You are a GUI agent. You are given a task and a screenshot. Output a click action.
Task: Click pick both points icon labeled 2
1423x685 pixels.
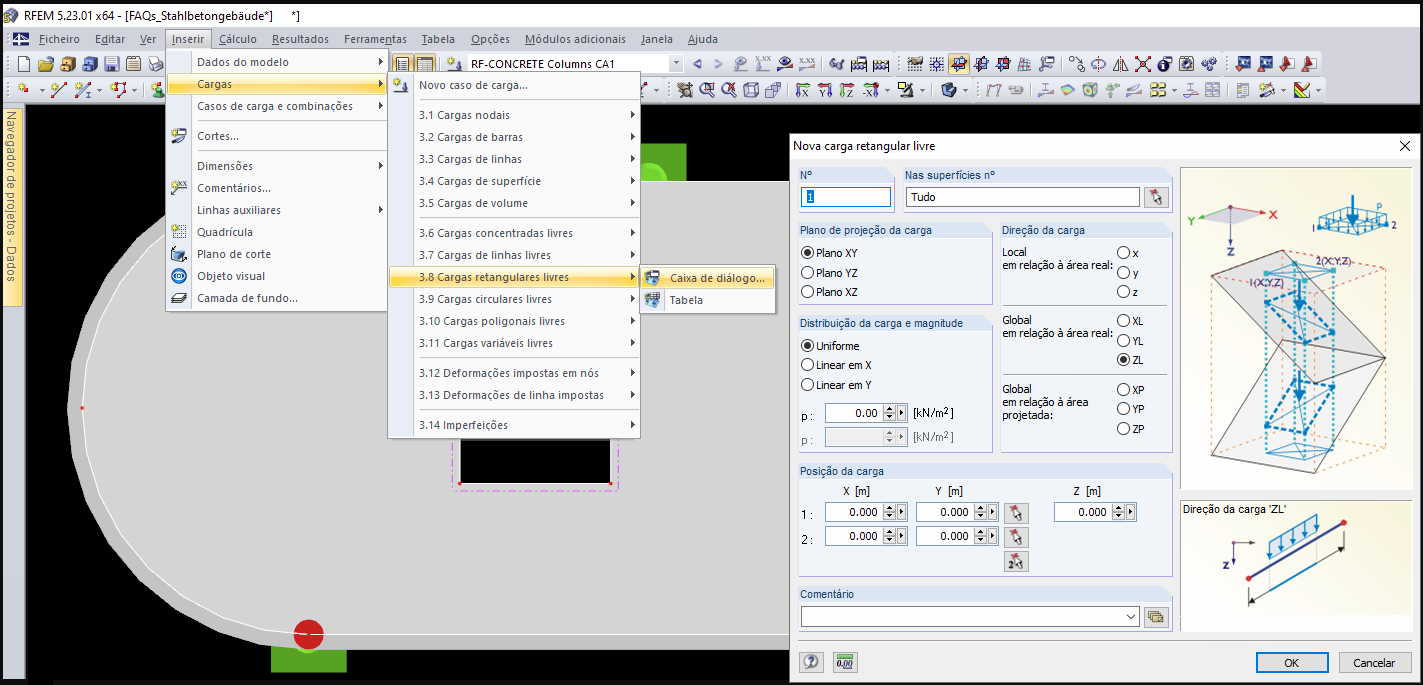pos(1016,561)
